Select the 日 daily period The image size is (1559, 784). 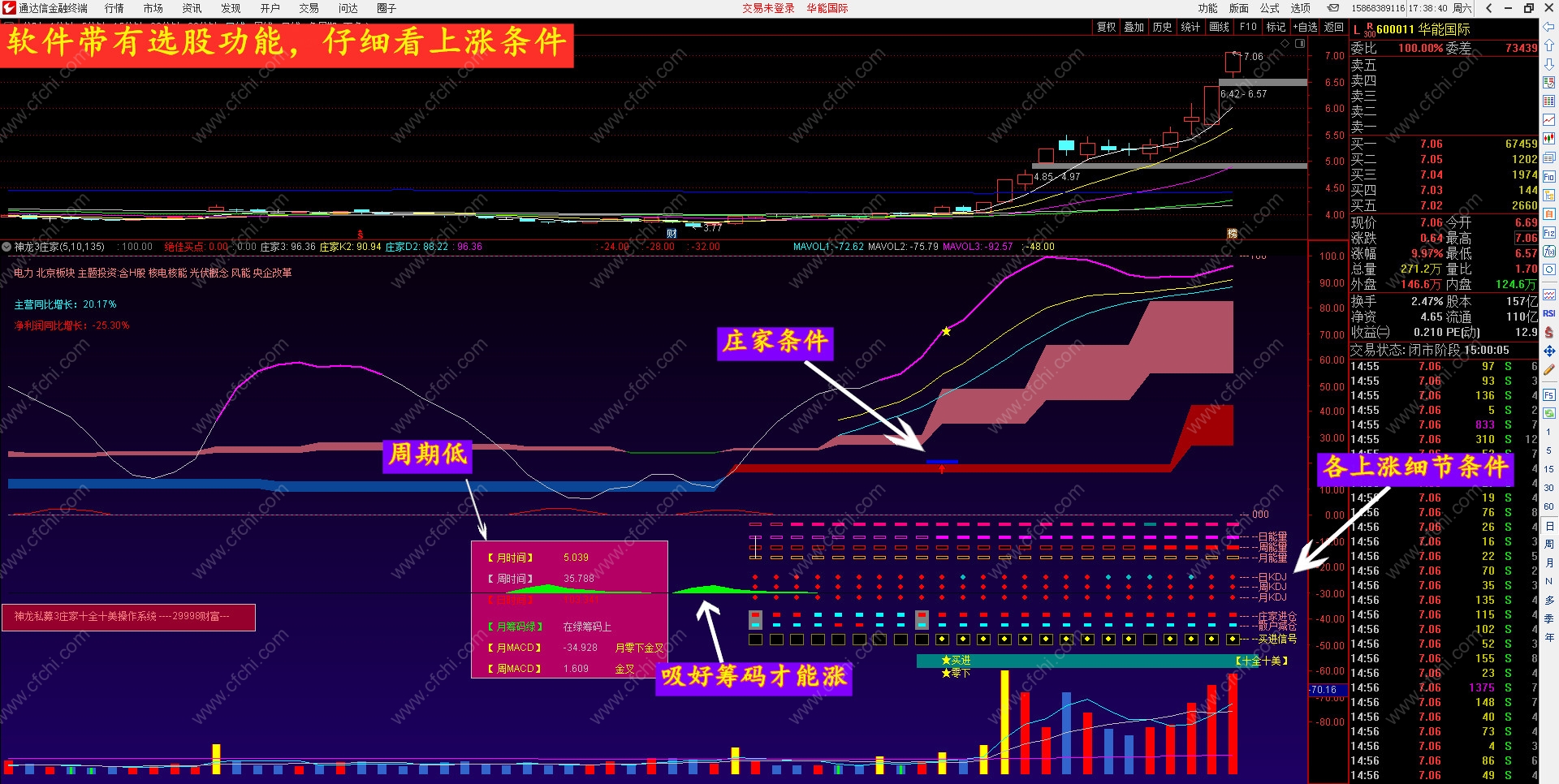coord(1549,526)
